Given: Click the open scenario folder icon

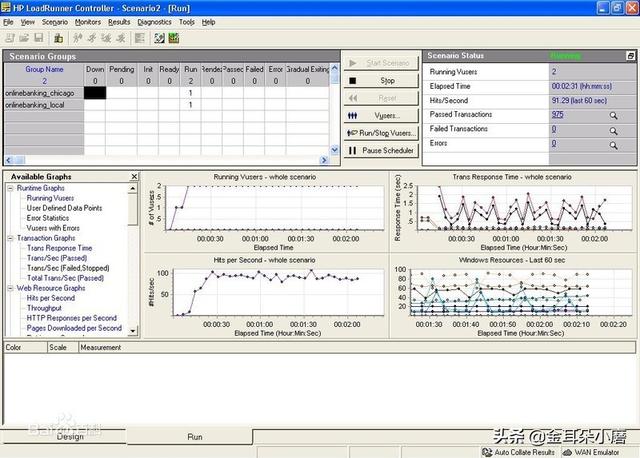Looking at the screenshot, I should [x=25, y=38].
